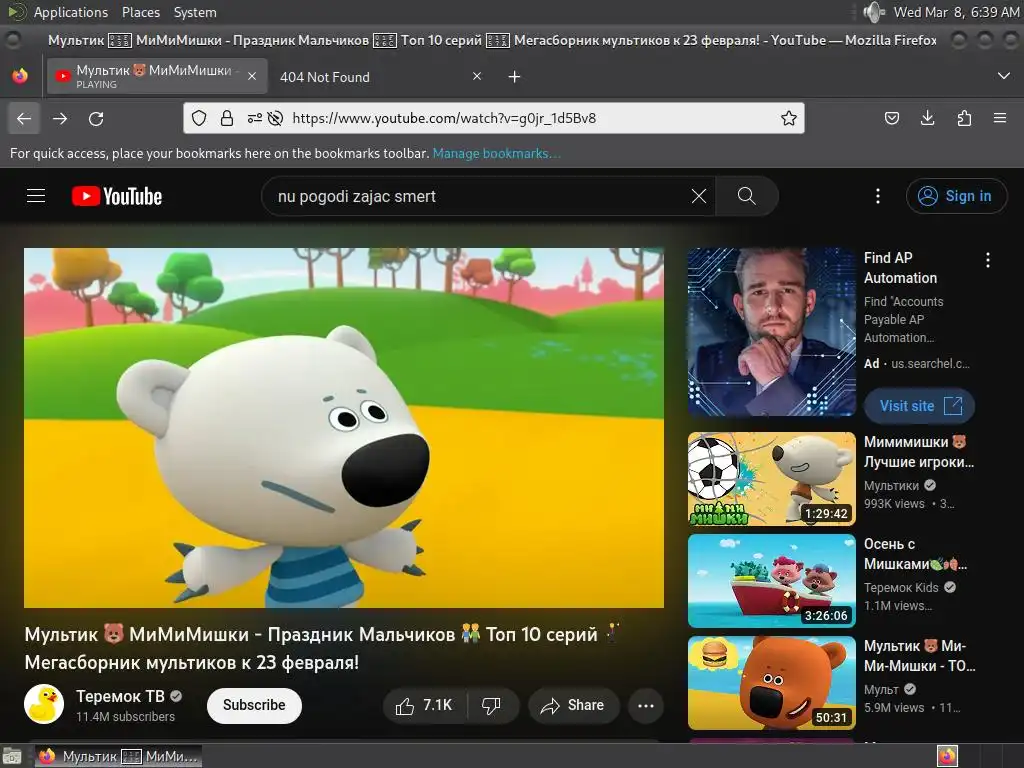Click the date and time clock
Screen dimensions: 1024x768
pyautogui.click(x=955, y=12)
